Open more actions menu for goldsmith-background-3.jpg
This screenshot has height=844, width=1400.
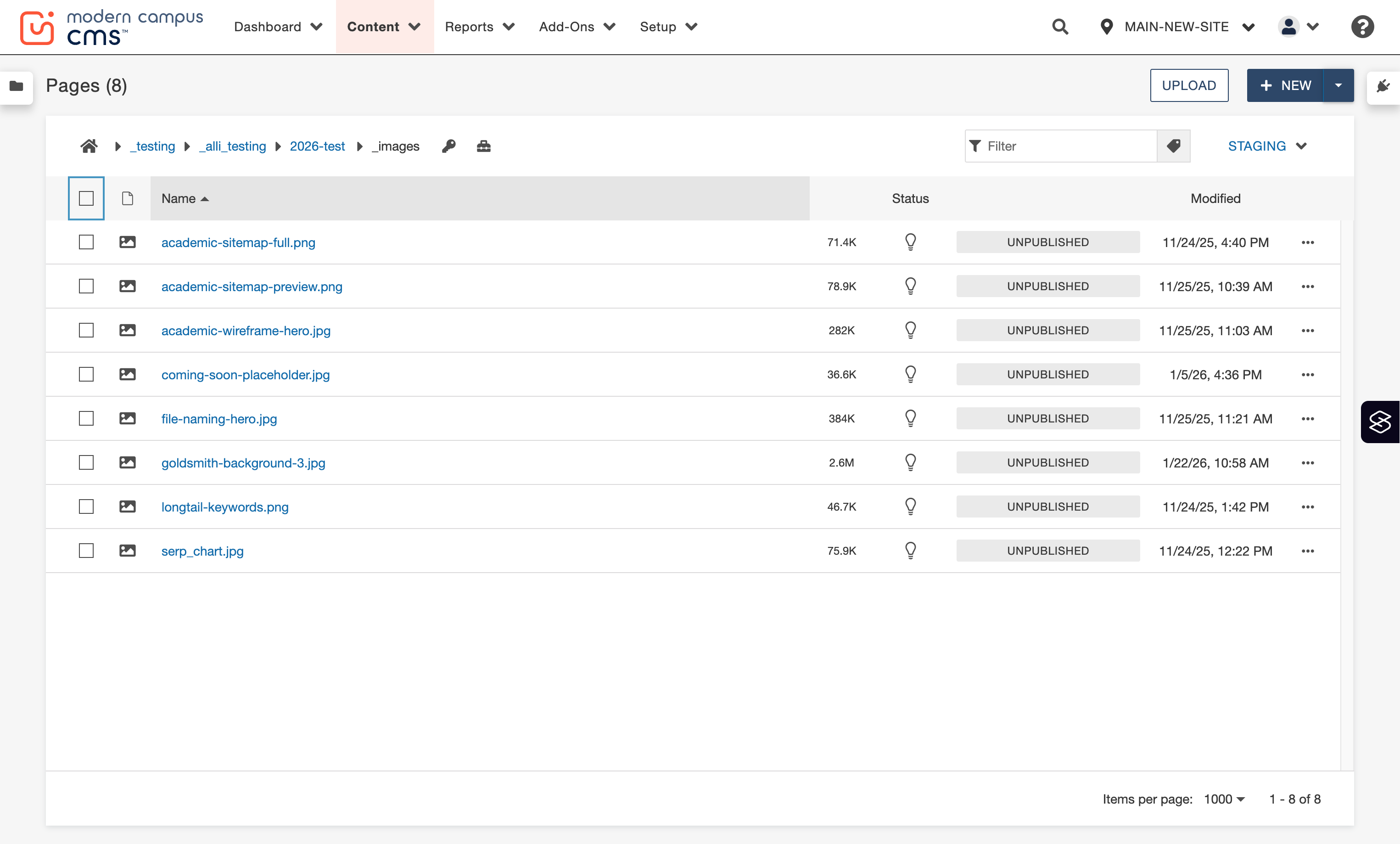click(1307, 462)
